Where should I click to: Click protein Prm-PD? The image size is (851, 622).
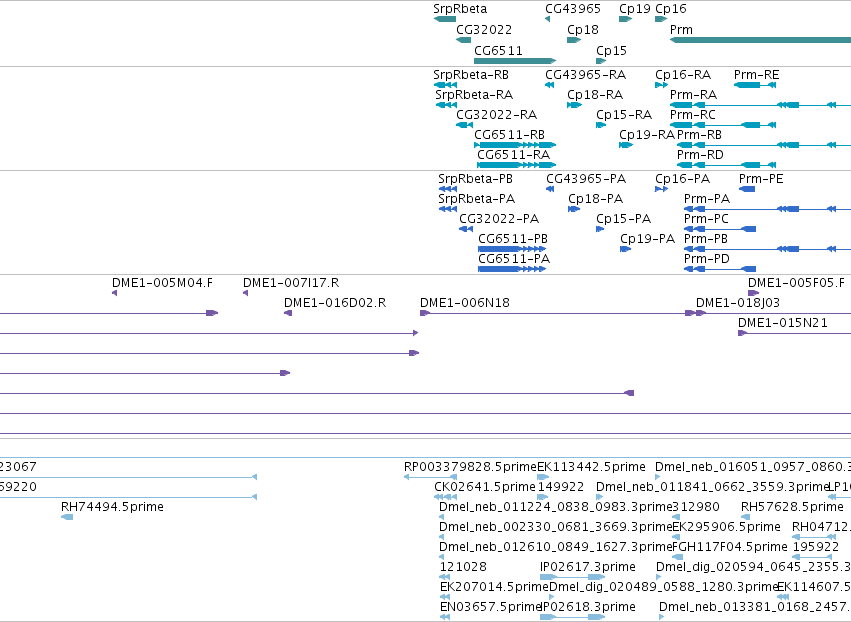(x=720, y=269)
